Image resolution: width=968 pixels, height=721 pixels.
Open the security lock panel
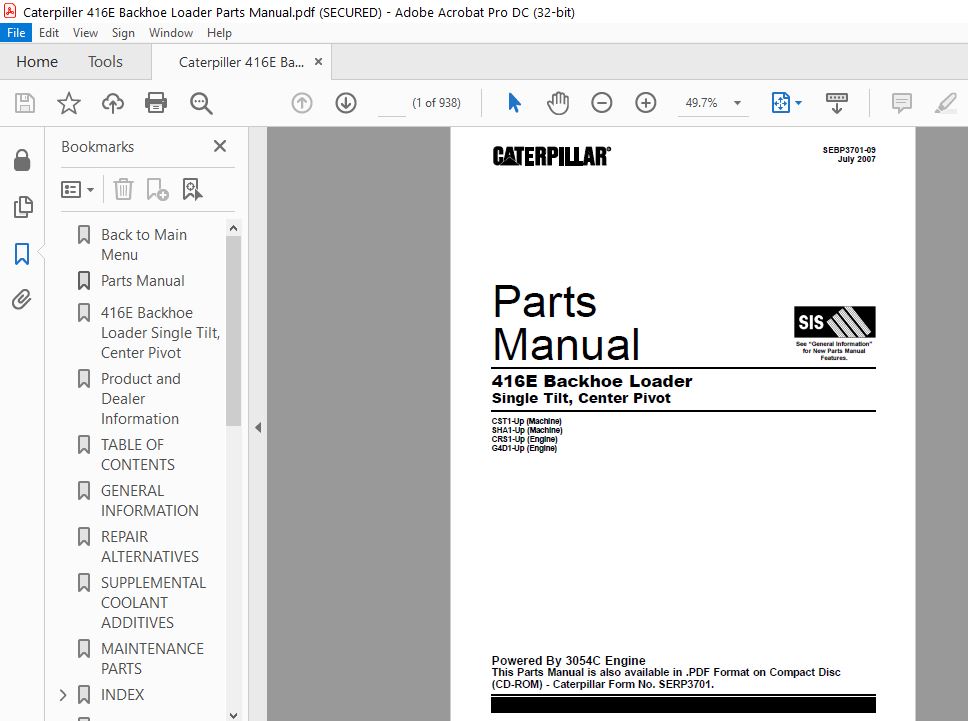point(22,160)
